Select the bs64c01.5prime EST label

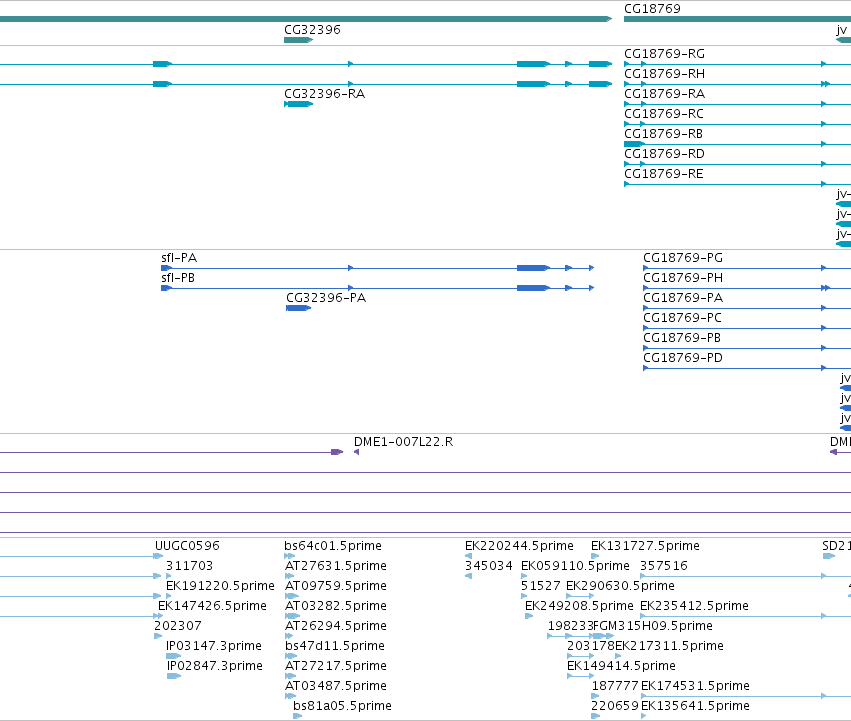pos(333,546)
